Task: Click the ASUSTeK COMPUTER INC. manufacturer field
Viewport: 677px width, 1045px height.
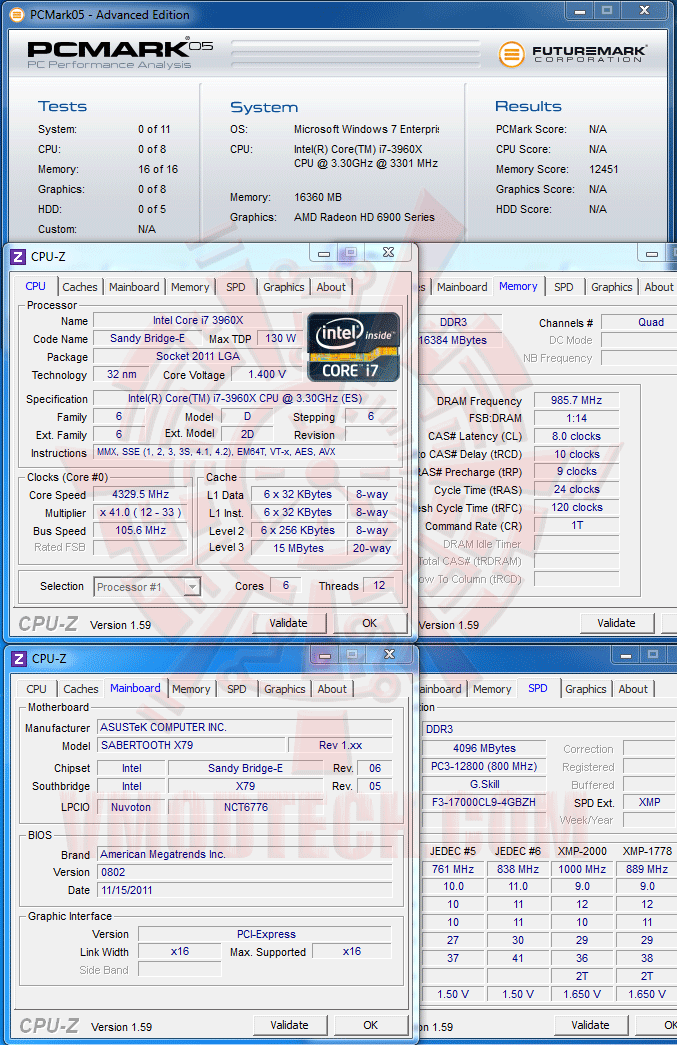Action: coord(245,727)
